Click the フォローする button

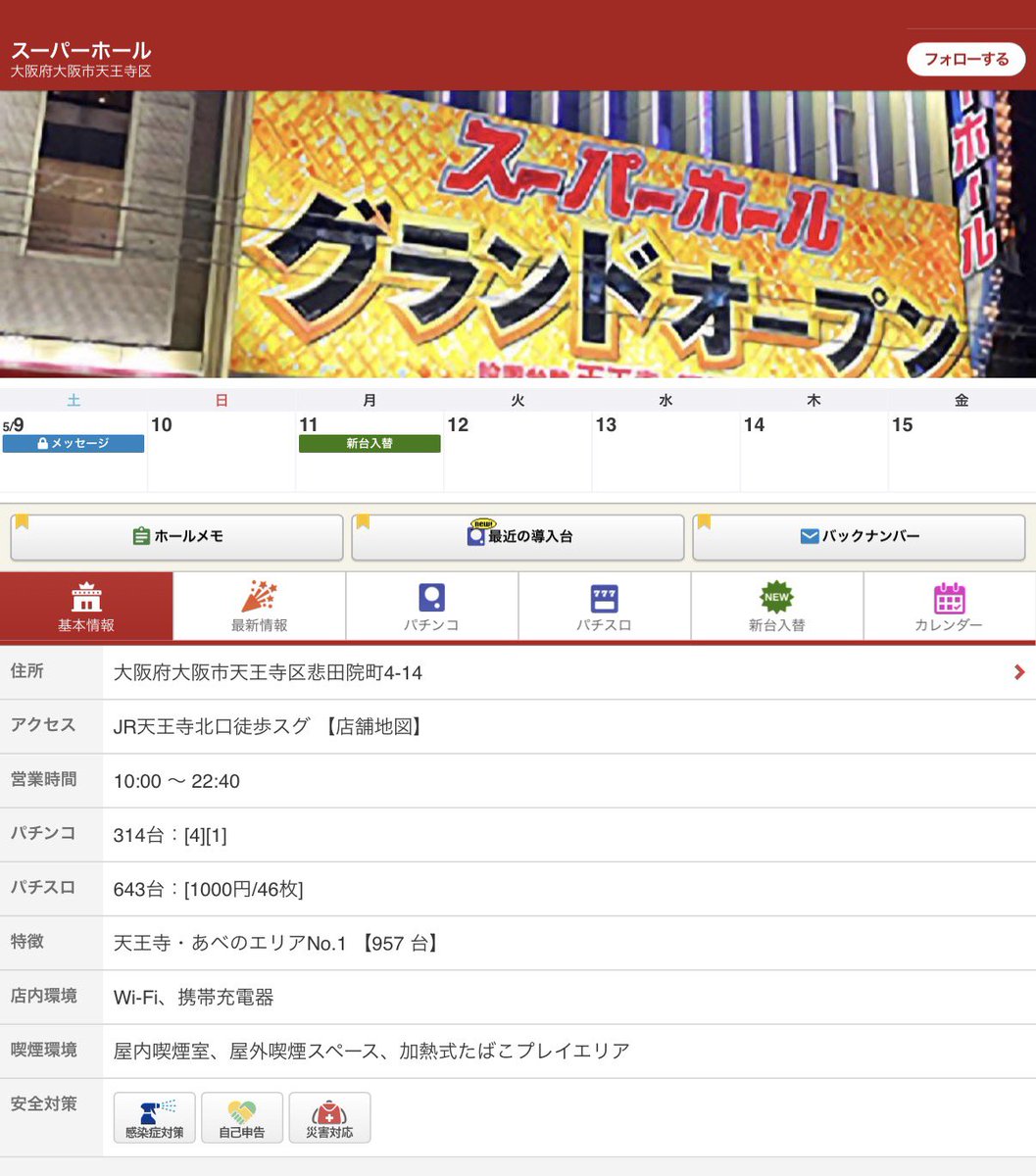point(965,59)
